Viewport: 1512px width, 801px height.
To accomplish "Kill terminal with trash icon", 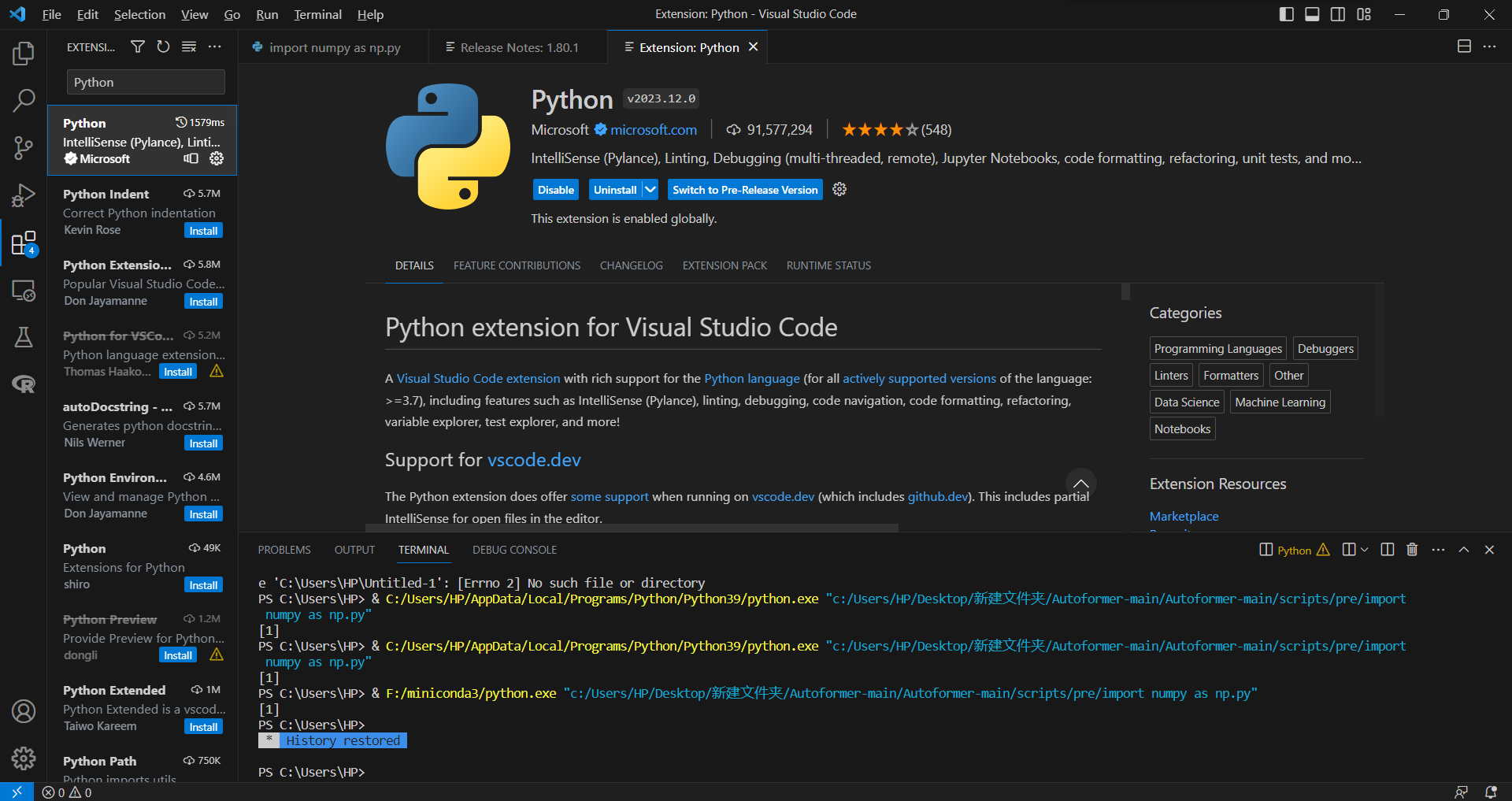I will 1412,549.
